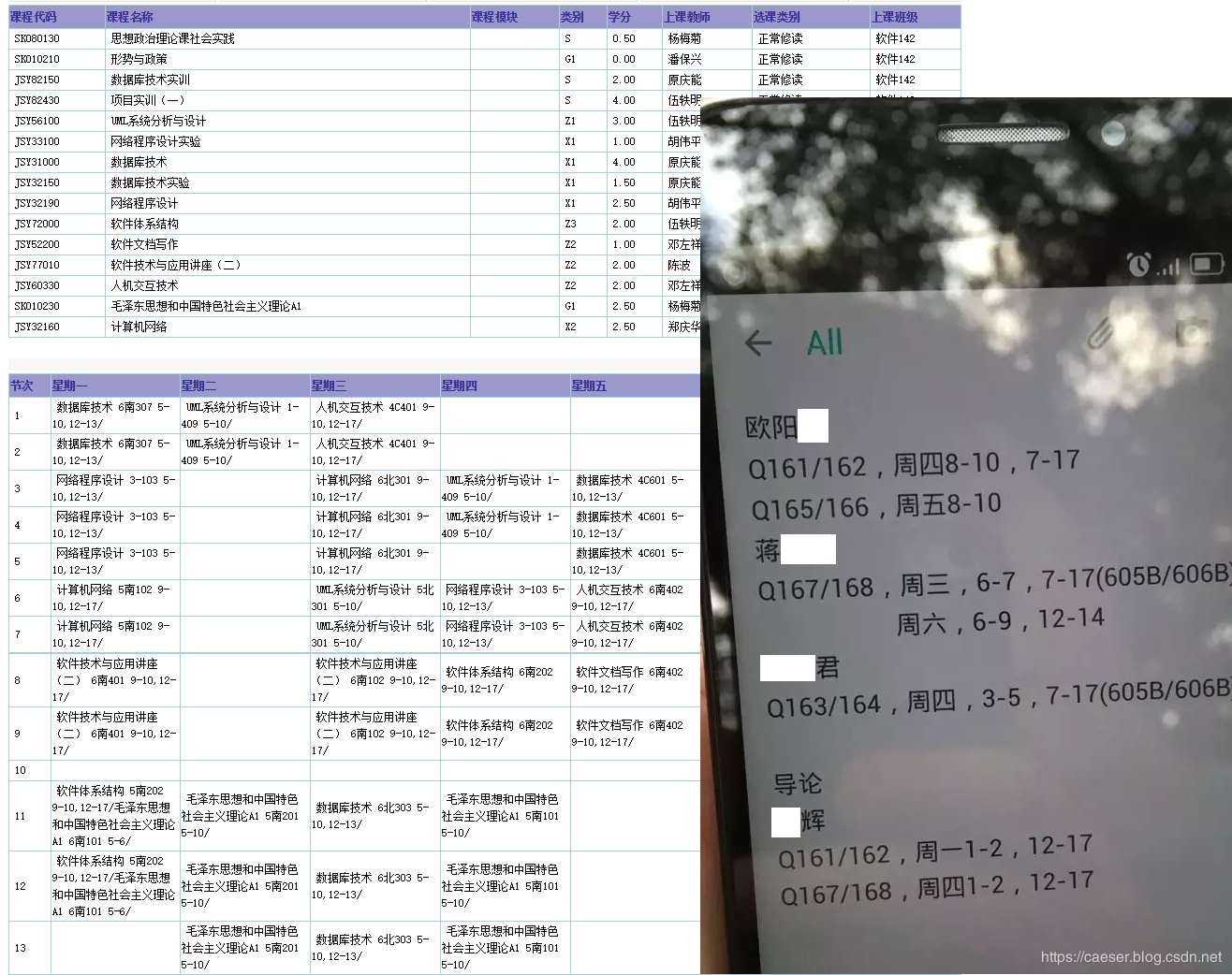The width and height of the screenshot is (1232, 975).
Task: Click course code JSY56100
Action: [37, 121]
